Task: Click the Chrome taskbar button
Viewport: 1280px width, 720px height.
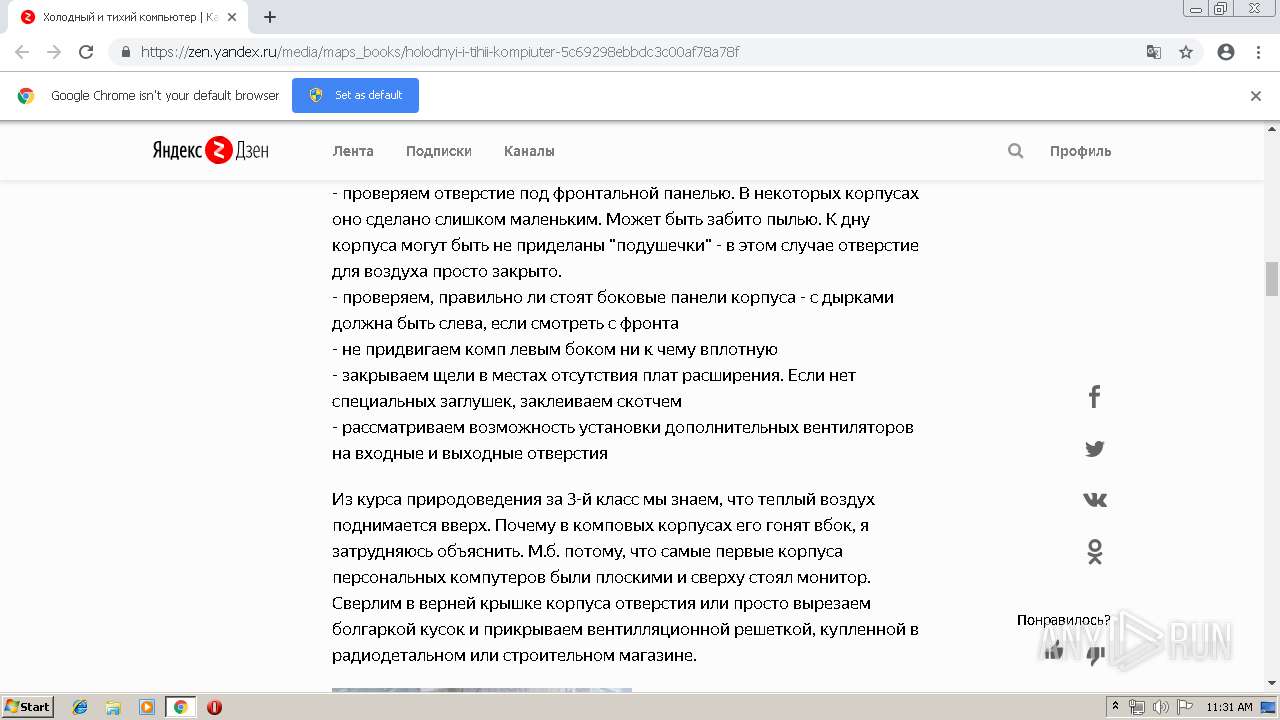Action: coord(180,707)
